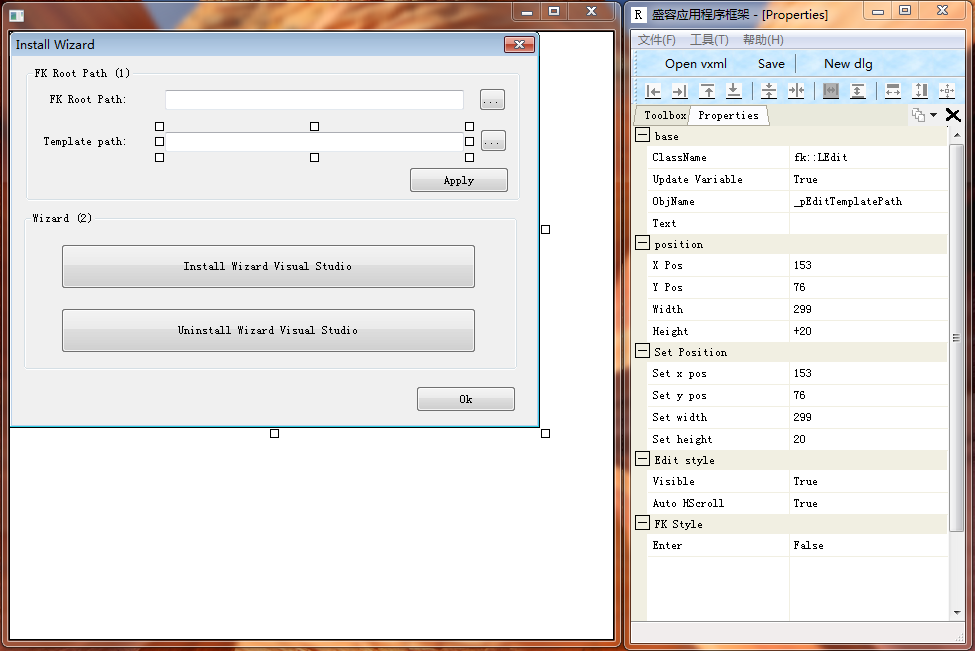Viewport: 975px width, 651px height.
Task: Click the ClassName property label
Action: point(679,157)
